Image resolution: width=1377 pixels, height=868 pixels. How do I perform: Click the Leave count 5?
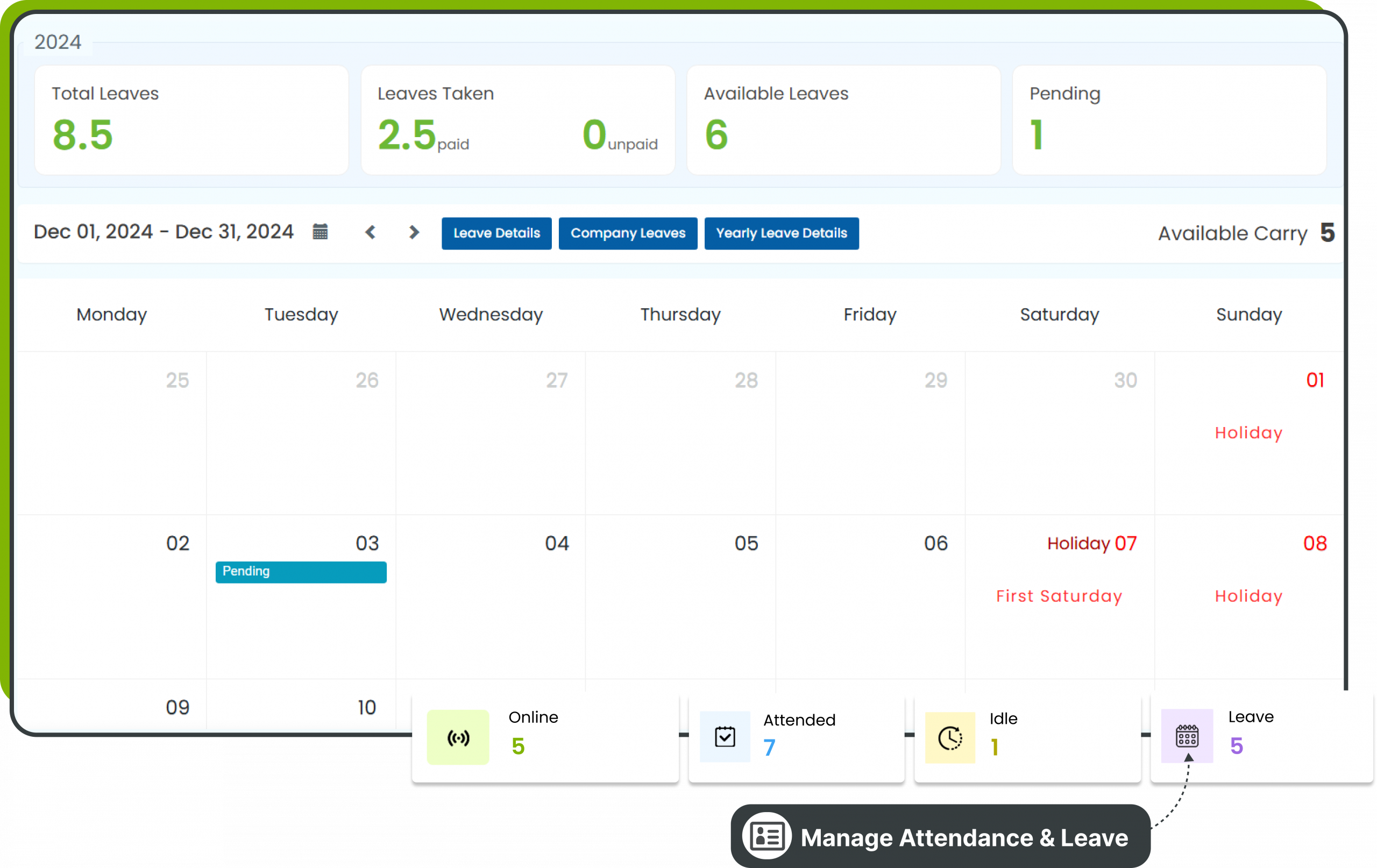coord(1236,745)
